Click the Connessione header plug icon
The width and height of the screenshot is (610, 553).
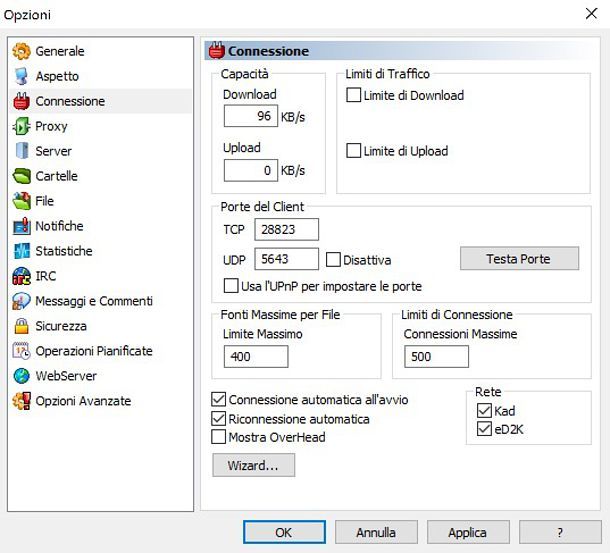tap(217, 51)
